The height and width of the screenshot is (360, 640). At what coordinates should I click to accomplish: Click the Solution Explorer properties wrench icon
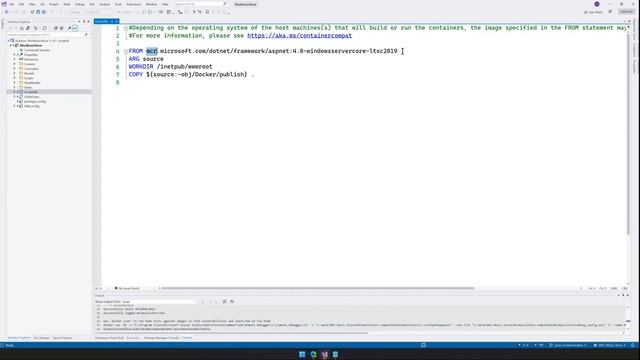point(69,28)
